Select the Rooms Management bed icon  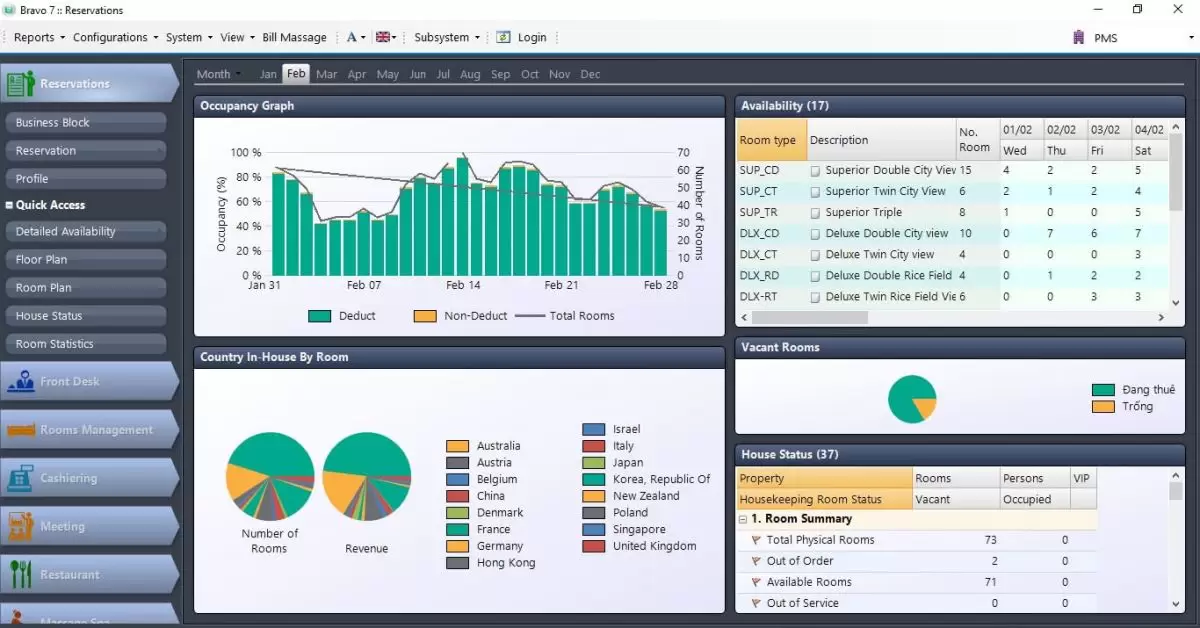[21, 430]
